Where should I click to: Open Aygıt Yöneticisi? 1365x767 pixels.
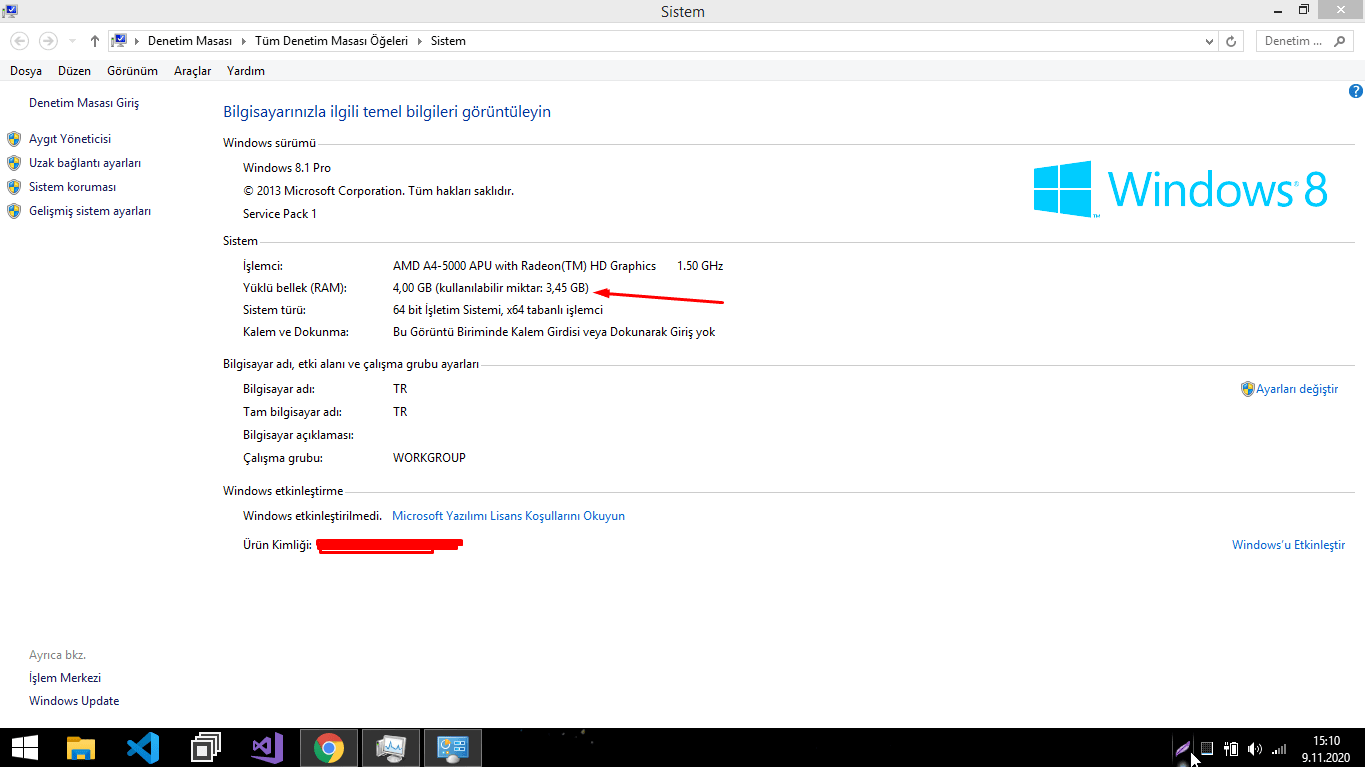pyautogui.click(x=70, y=139)
